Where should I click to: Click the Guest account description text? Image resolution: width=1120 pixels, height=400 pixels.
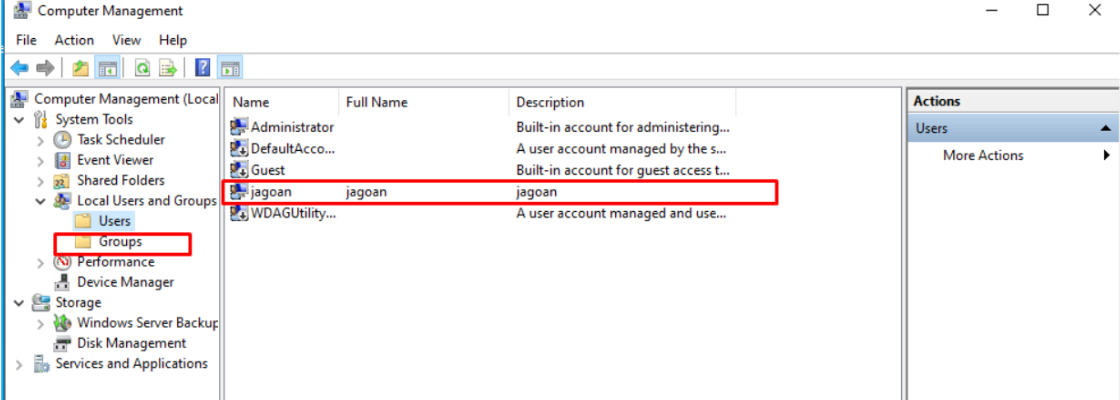tap(623, 171)
